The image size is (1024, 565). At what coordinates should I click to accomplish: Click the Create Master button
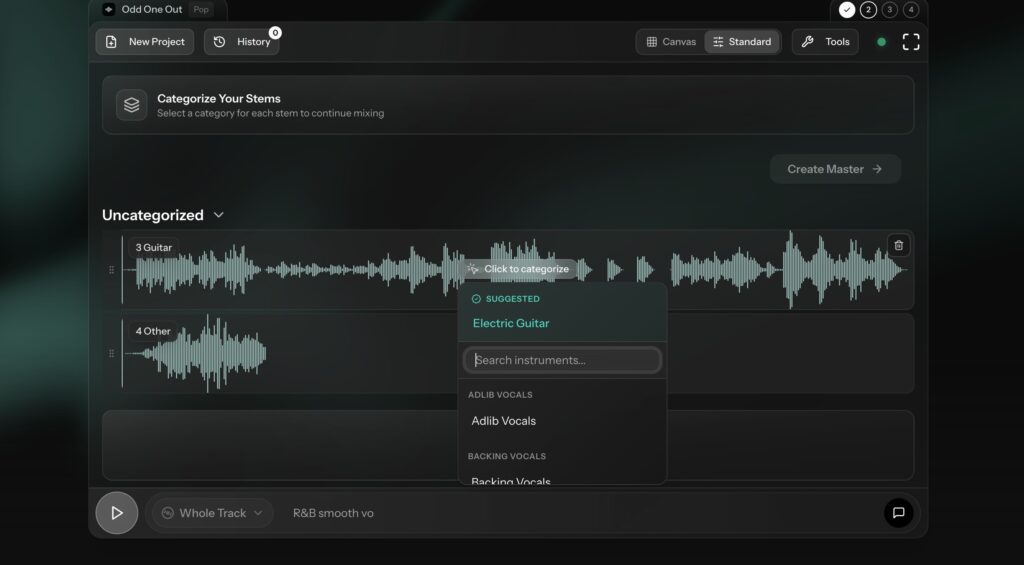835,169
